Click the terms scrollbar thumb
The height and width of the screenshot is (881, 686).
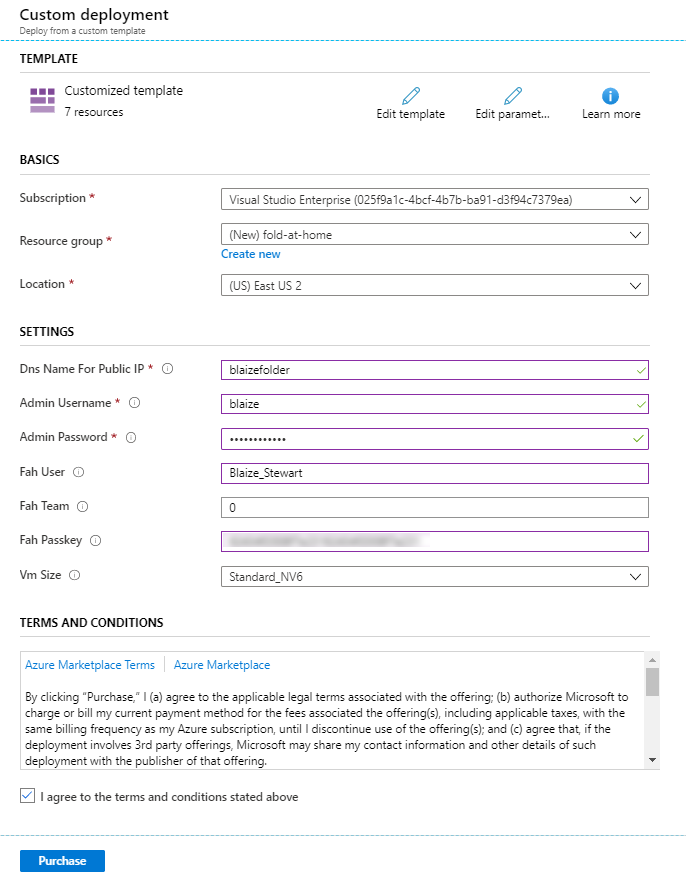(652, 682)
